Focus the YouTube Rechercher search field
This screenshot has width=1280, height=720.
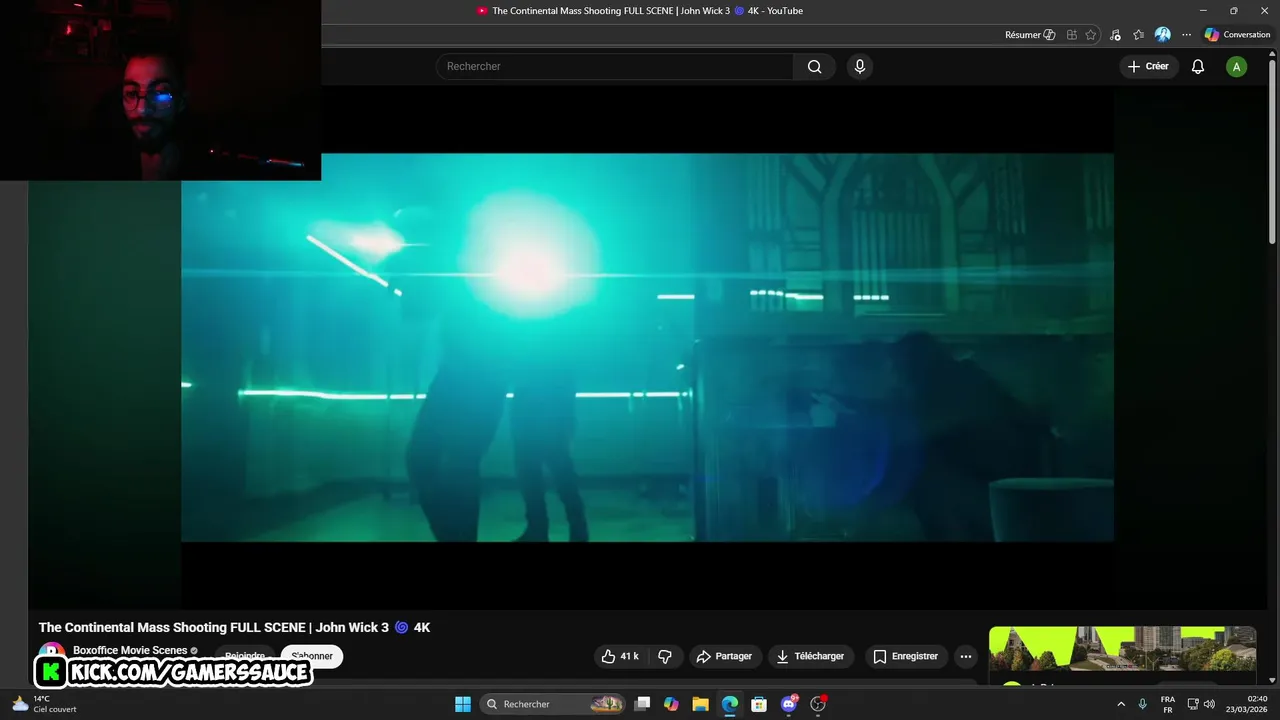coord(615,67)
